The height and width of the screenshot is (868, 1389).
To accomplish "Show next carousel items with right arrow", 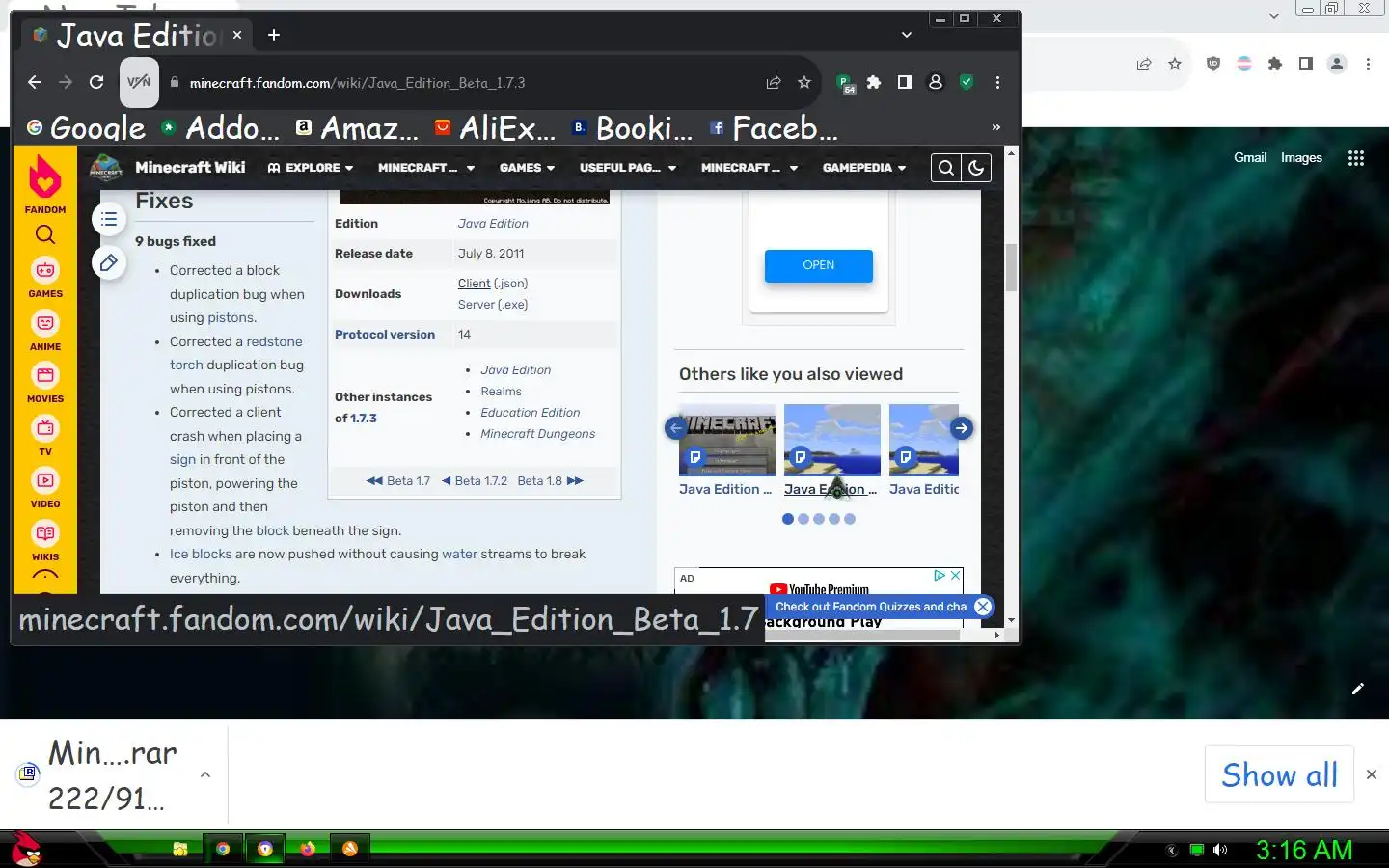I will 961,428.
